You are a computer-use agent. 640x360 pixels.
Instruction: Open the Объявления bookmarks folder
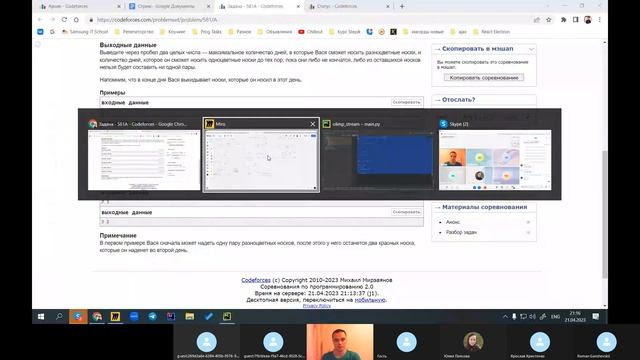275,32
